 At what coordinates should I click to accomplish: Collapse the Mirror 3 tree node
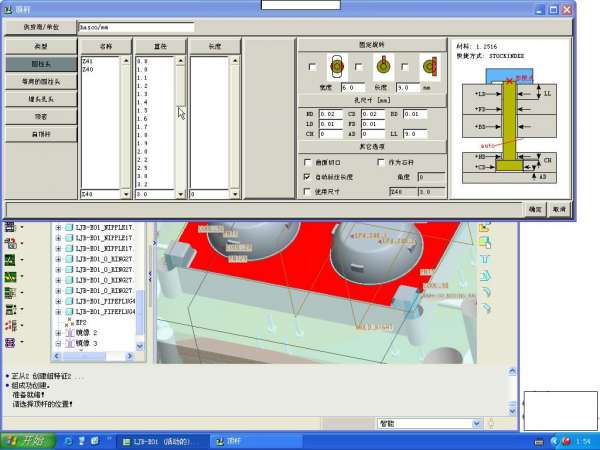pos(58,344)
